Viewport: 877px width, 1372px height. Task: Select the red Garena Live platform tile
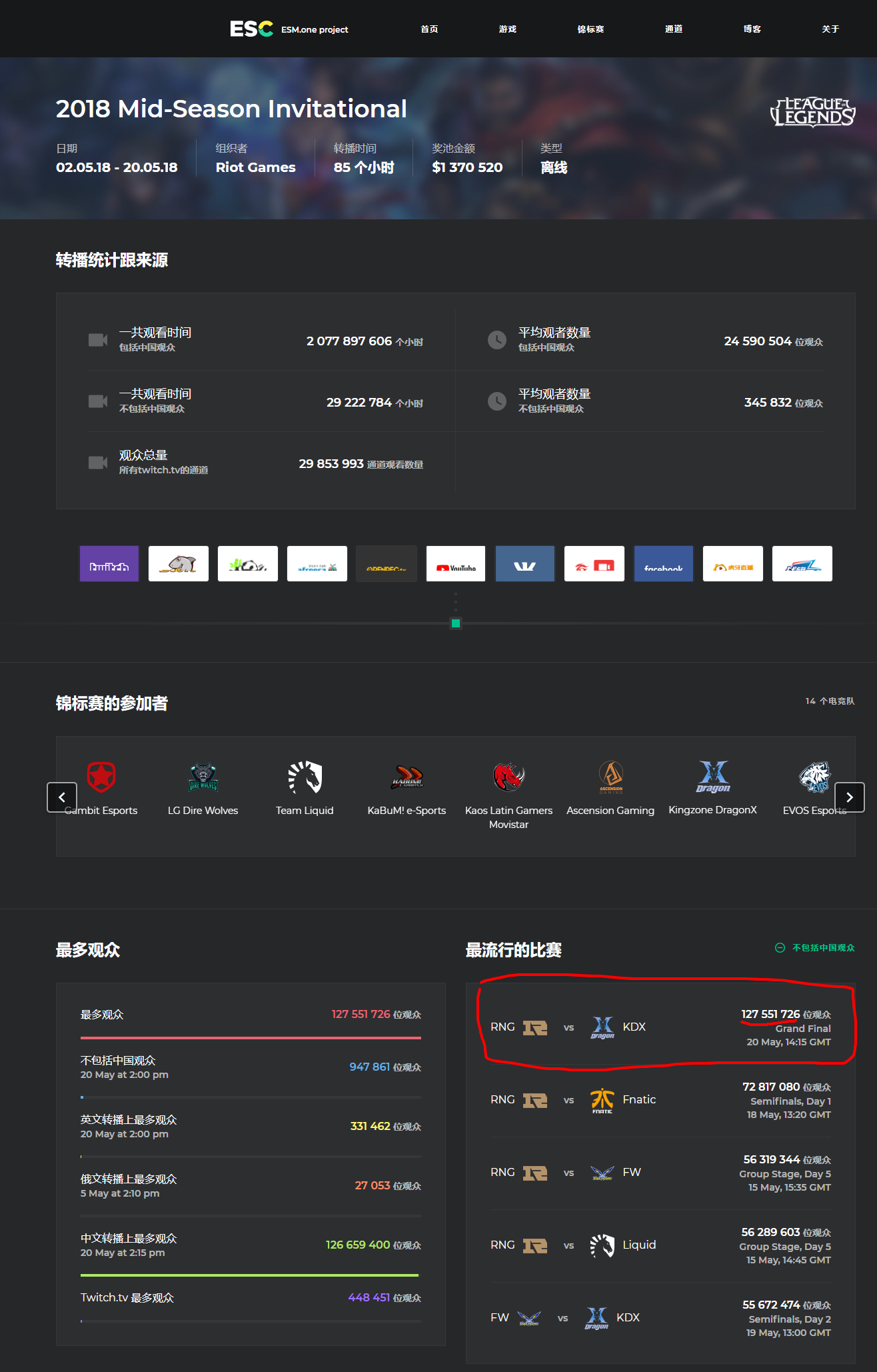[x=594, y=564]
